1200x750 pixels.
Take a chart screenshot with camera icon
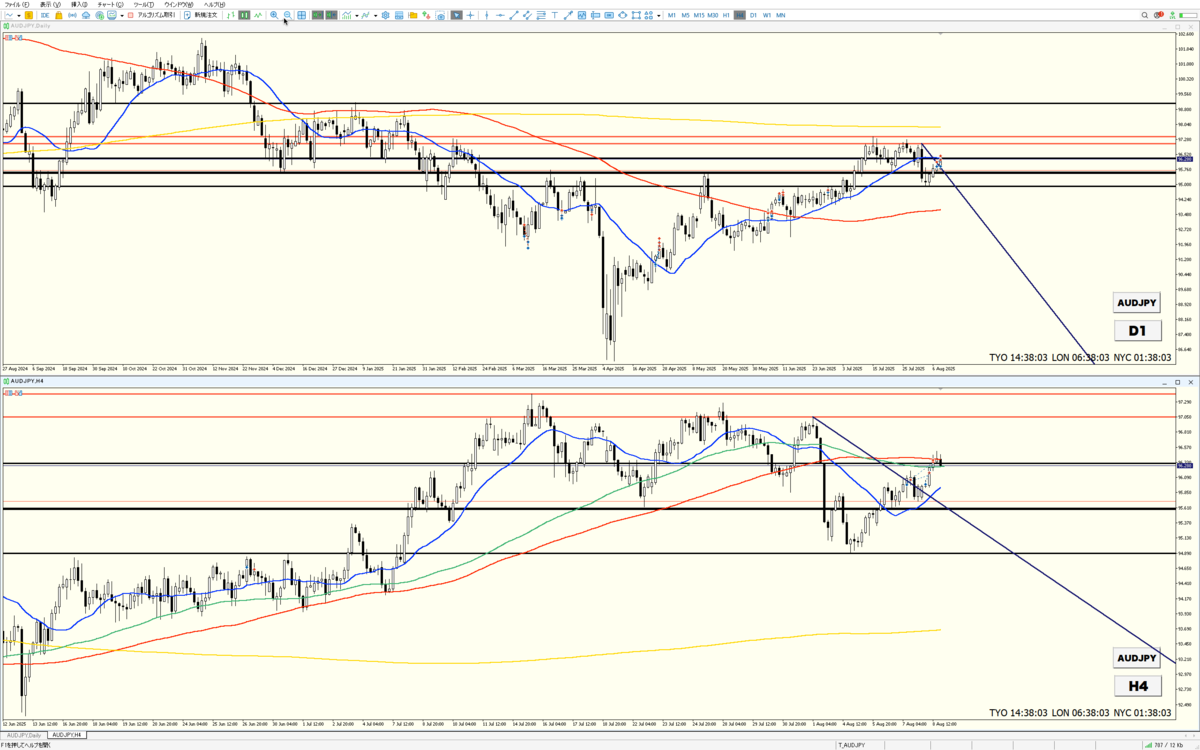pyautogui.click(x=441, y=16)
